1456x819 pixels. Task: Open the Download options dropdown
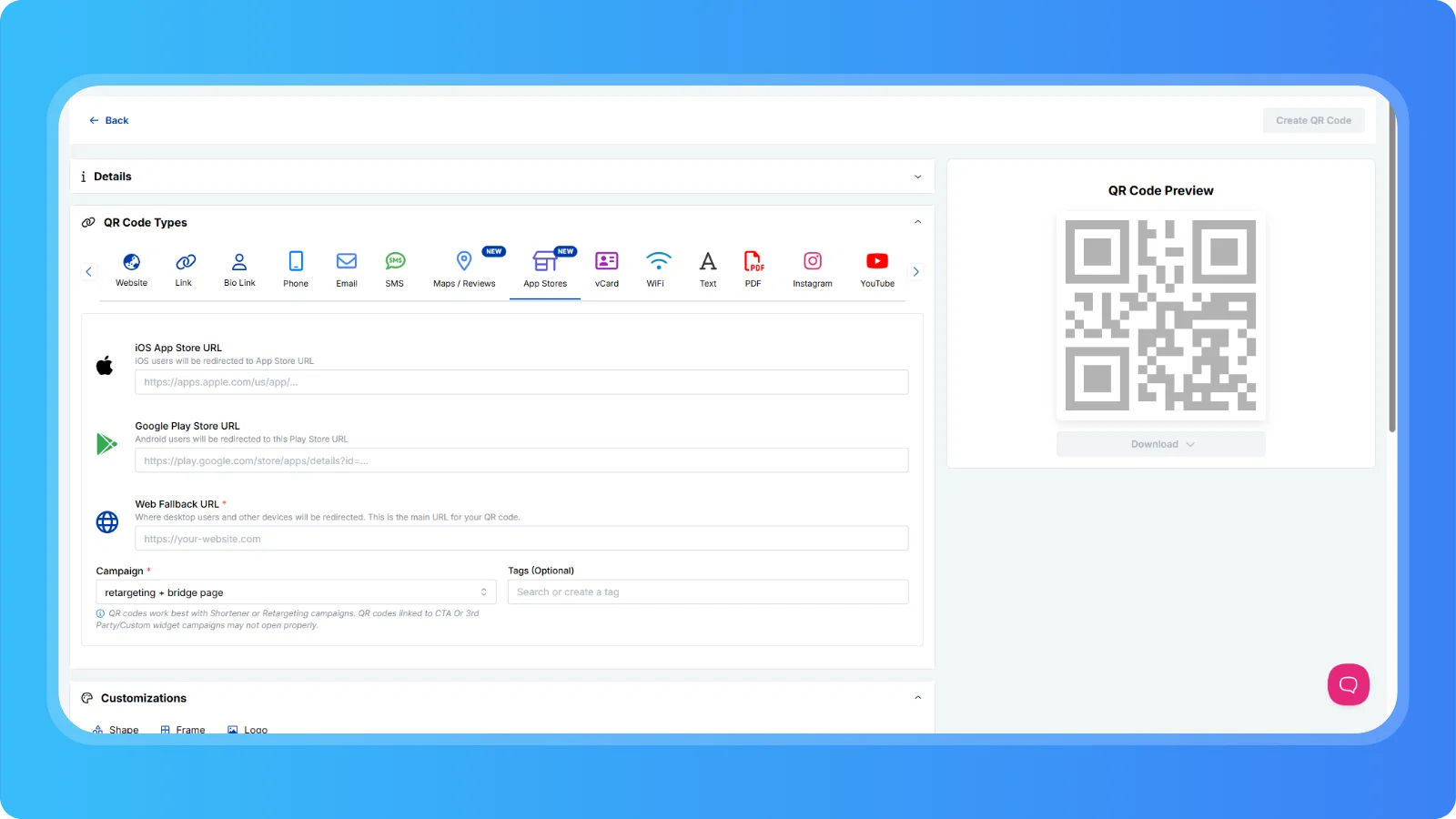click(x=1161, y=444)
